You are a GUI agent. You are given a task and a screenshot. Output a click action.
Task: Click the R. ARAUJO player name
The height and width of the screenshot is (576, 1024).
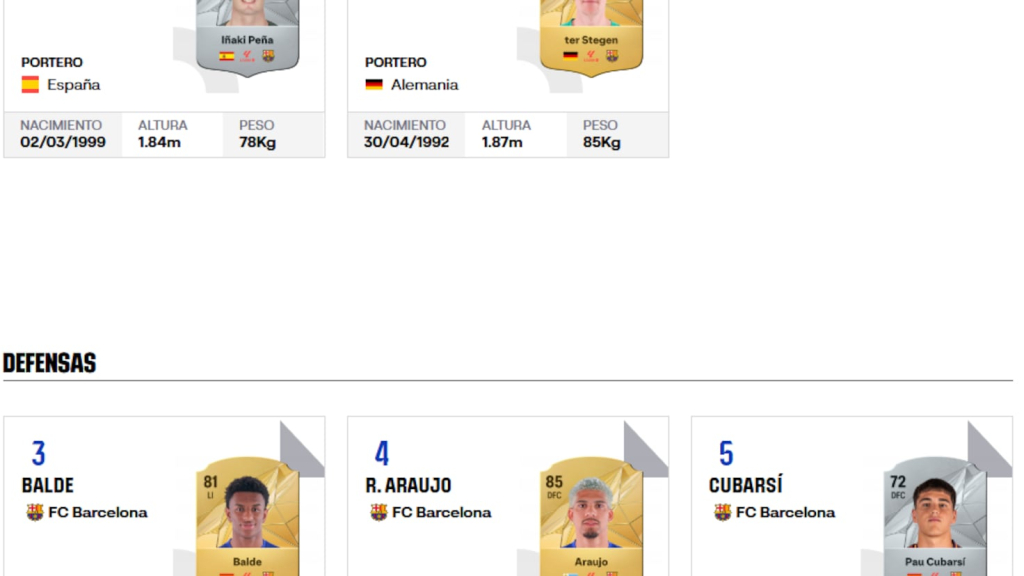(x=408, y=485)
